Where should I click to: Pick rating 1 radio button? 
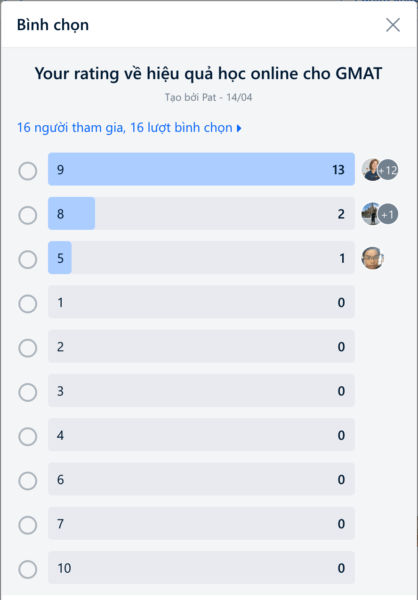[x=28, y=304]
